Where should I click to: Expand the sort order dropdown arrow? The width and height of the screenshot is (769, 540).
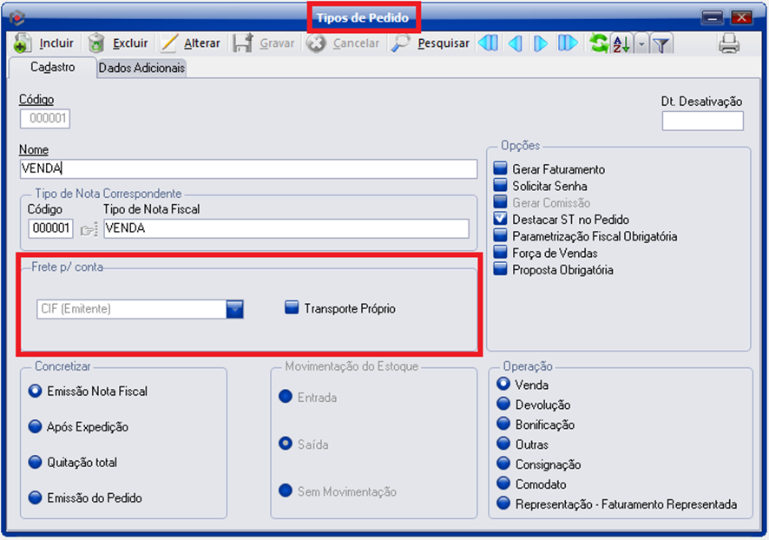point(641,44)
